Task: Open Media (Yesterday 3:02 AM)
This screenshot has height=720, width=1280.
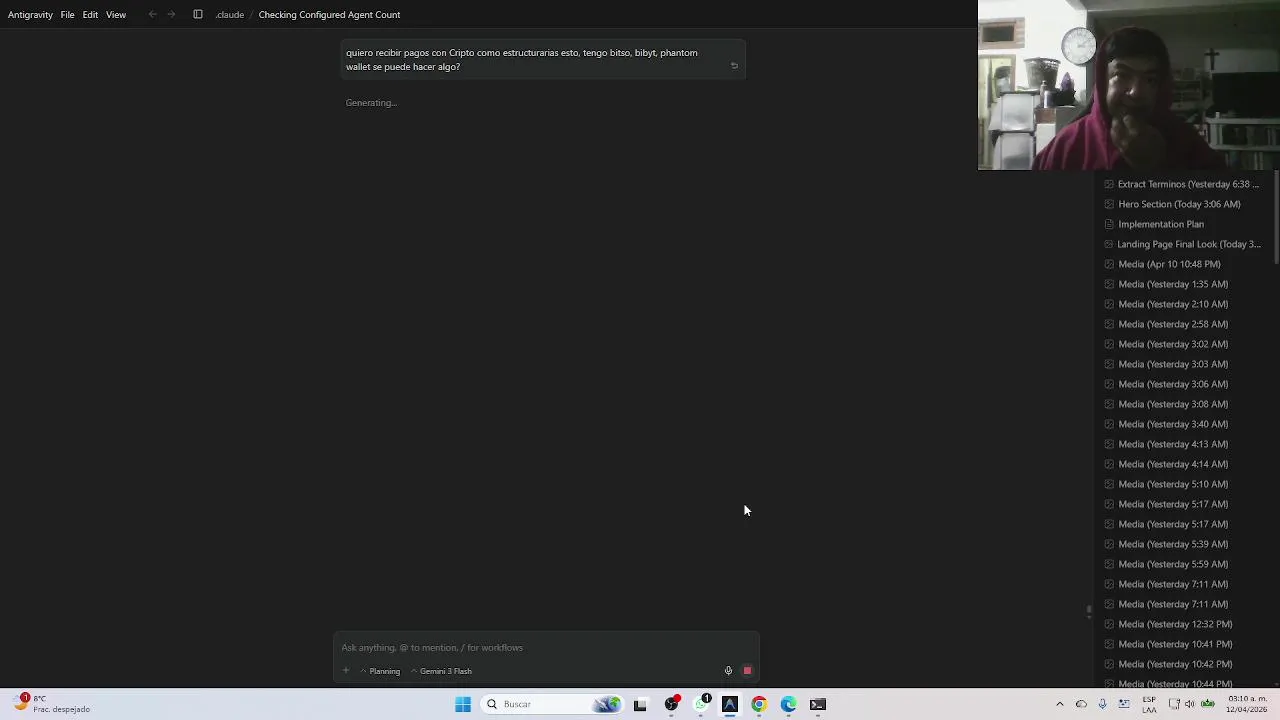Action: pos(1173,344)
